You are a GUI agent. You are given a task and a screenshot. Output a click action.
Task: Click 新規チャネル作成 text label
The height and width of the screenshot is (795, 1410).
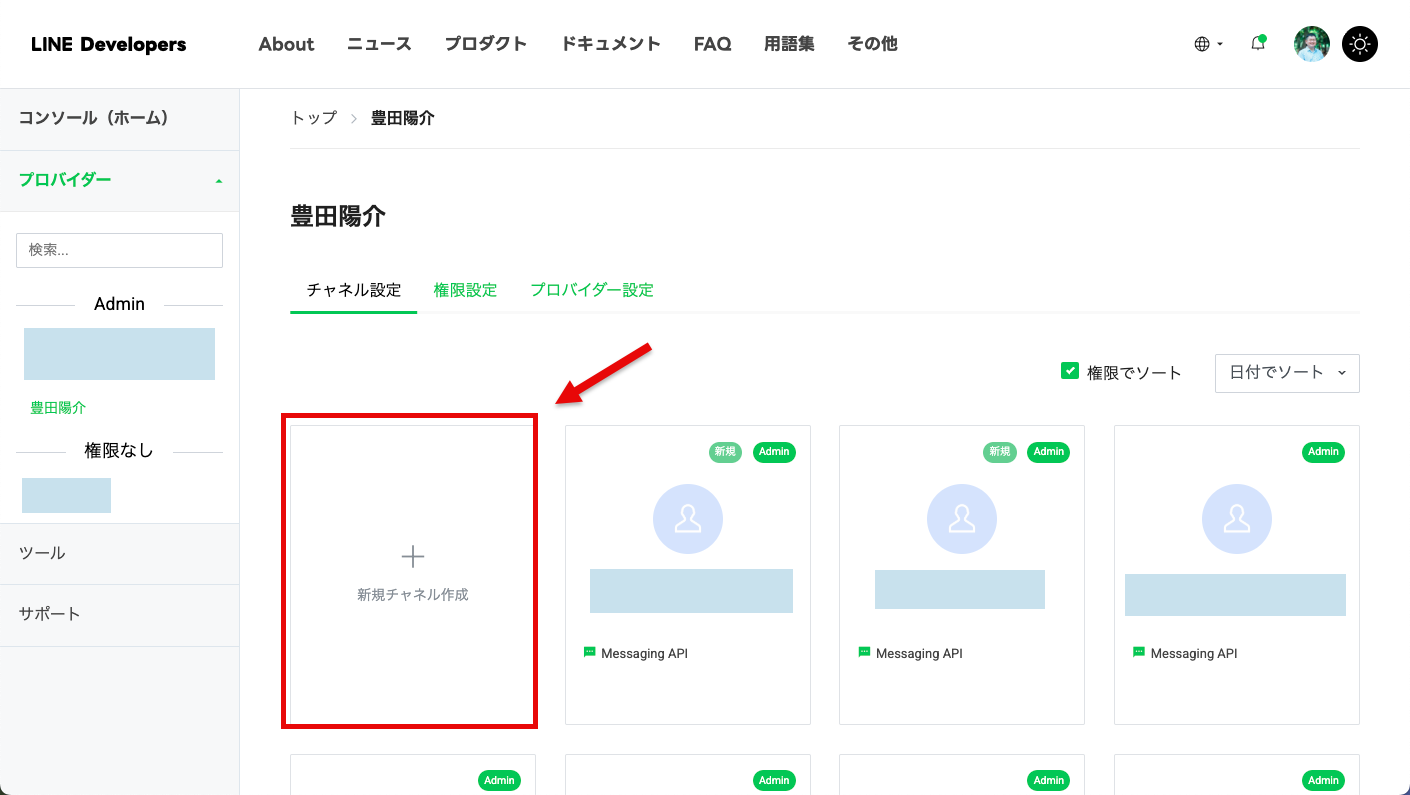point(413,594)
